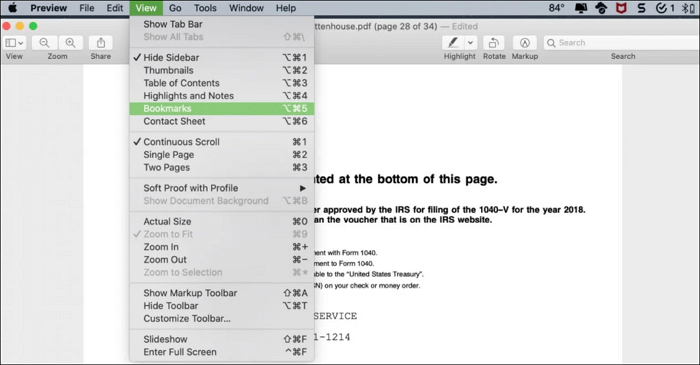Choose Zoom Out from View menu
The height and width of the screenshot is (365, 700).
[x=222, y=260]
